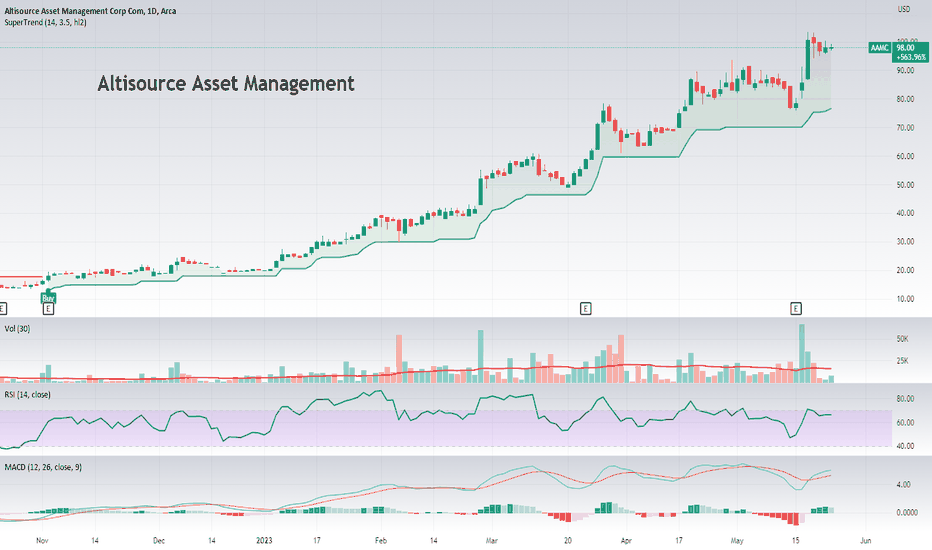932x550 pixels.
Task: Select the large Altisource Asset Management text annotation
Action: [226, 83]
